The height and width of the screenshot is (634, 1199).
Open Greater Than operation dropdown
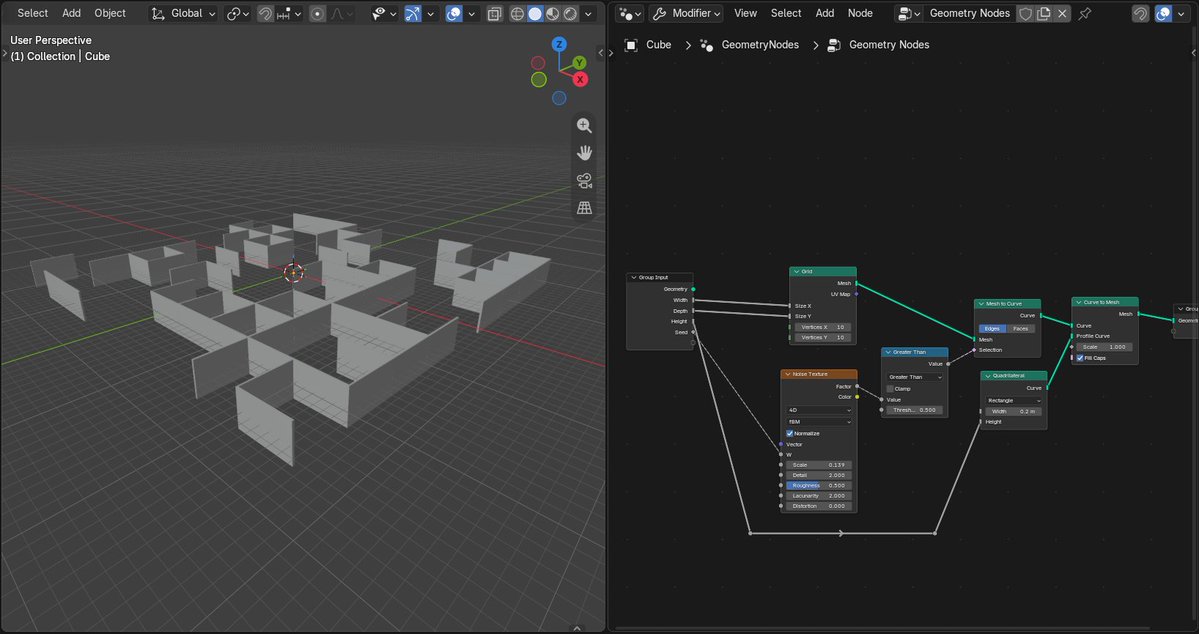pos(915,377)
